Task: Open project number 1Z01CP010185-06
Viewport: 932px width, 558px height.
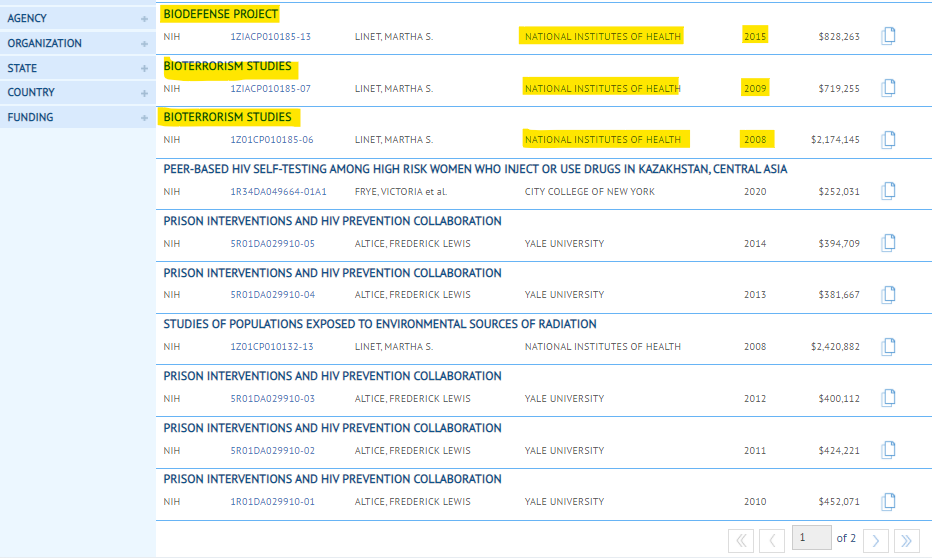Action: coord(272,140)
